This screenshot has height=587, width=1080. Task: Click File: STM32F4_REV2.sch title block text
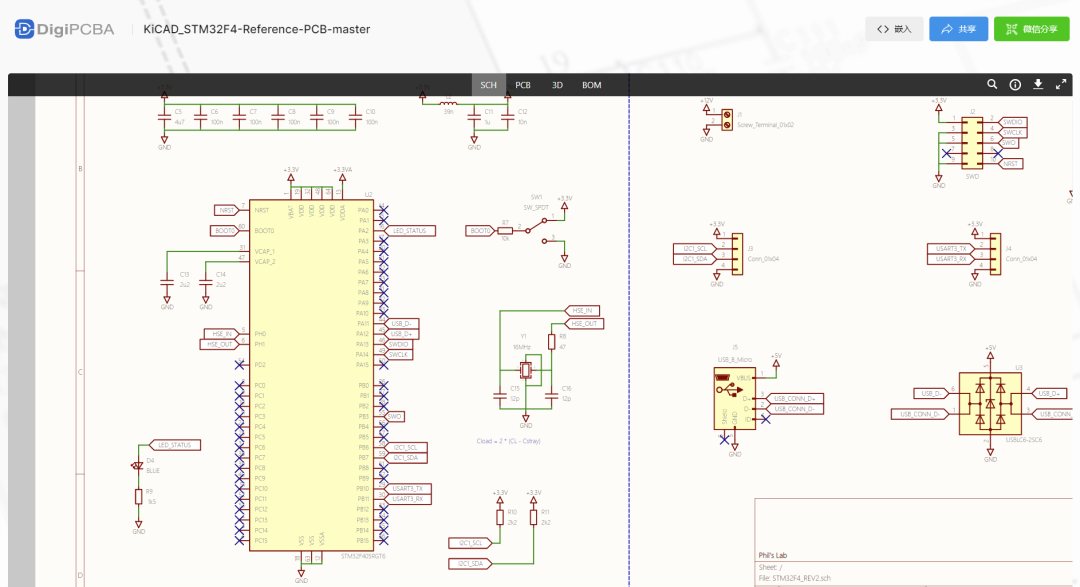[795, 579]
